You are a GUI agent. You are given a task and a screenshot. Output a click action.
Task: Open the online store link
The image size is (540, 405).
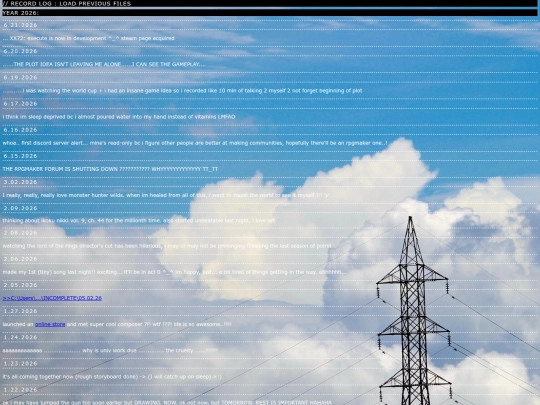pyautogui.click(x=50, y=324)
